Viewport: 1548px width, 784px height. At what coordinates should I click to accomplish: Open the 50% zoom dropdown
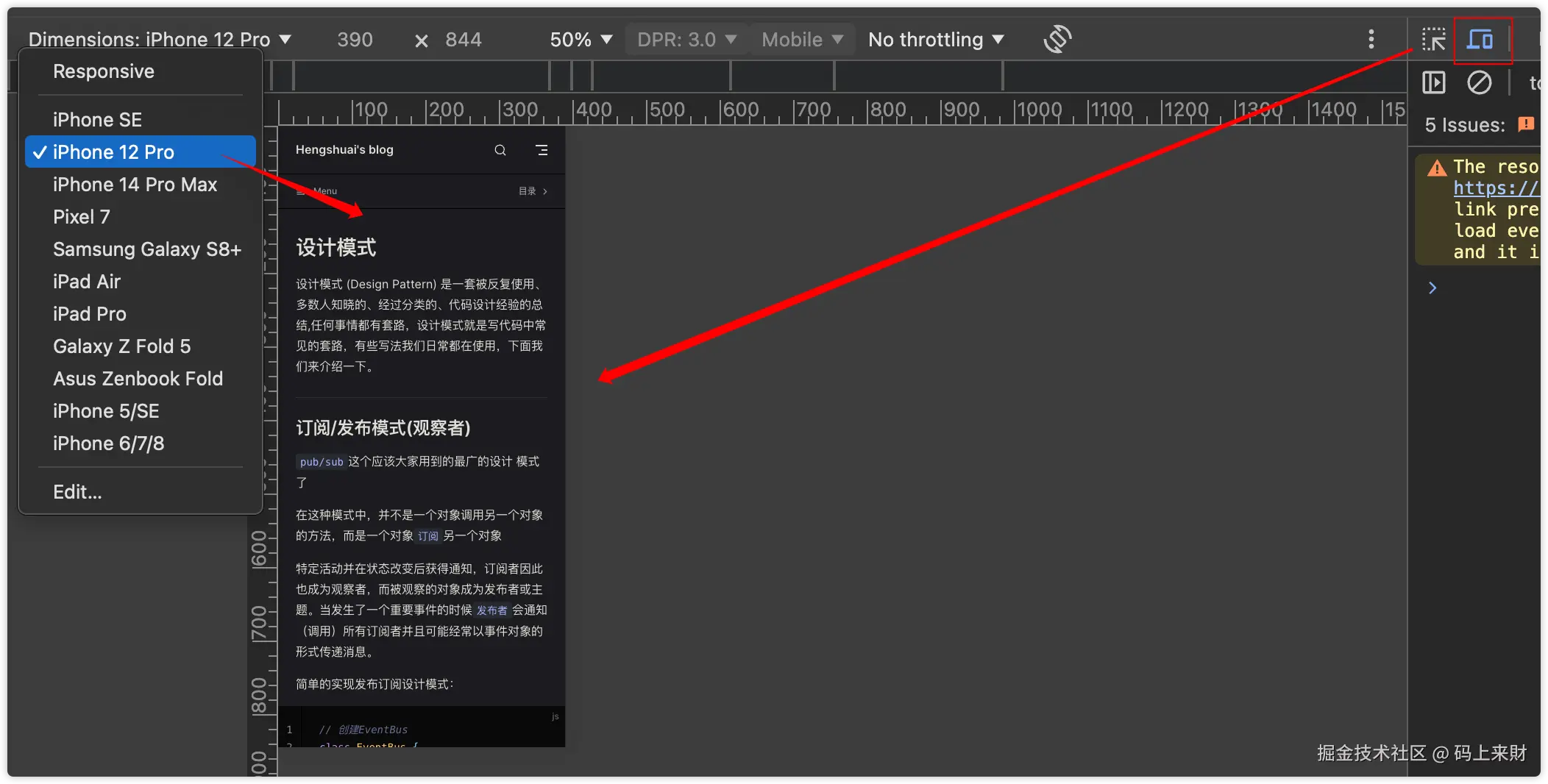[581, 39]
